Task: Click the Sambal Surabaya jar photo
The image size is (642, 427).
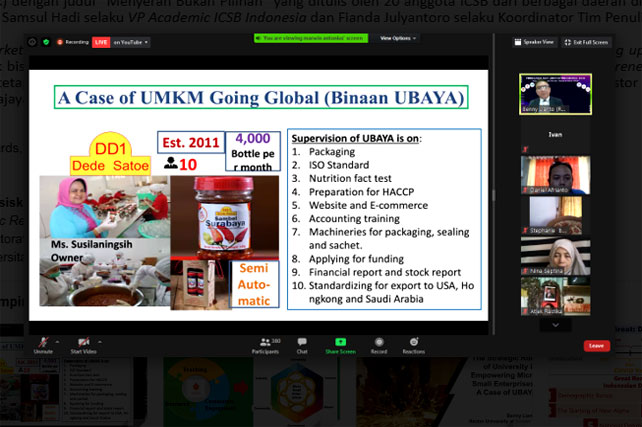Action: pos(224,217)
